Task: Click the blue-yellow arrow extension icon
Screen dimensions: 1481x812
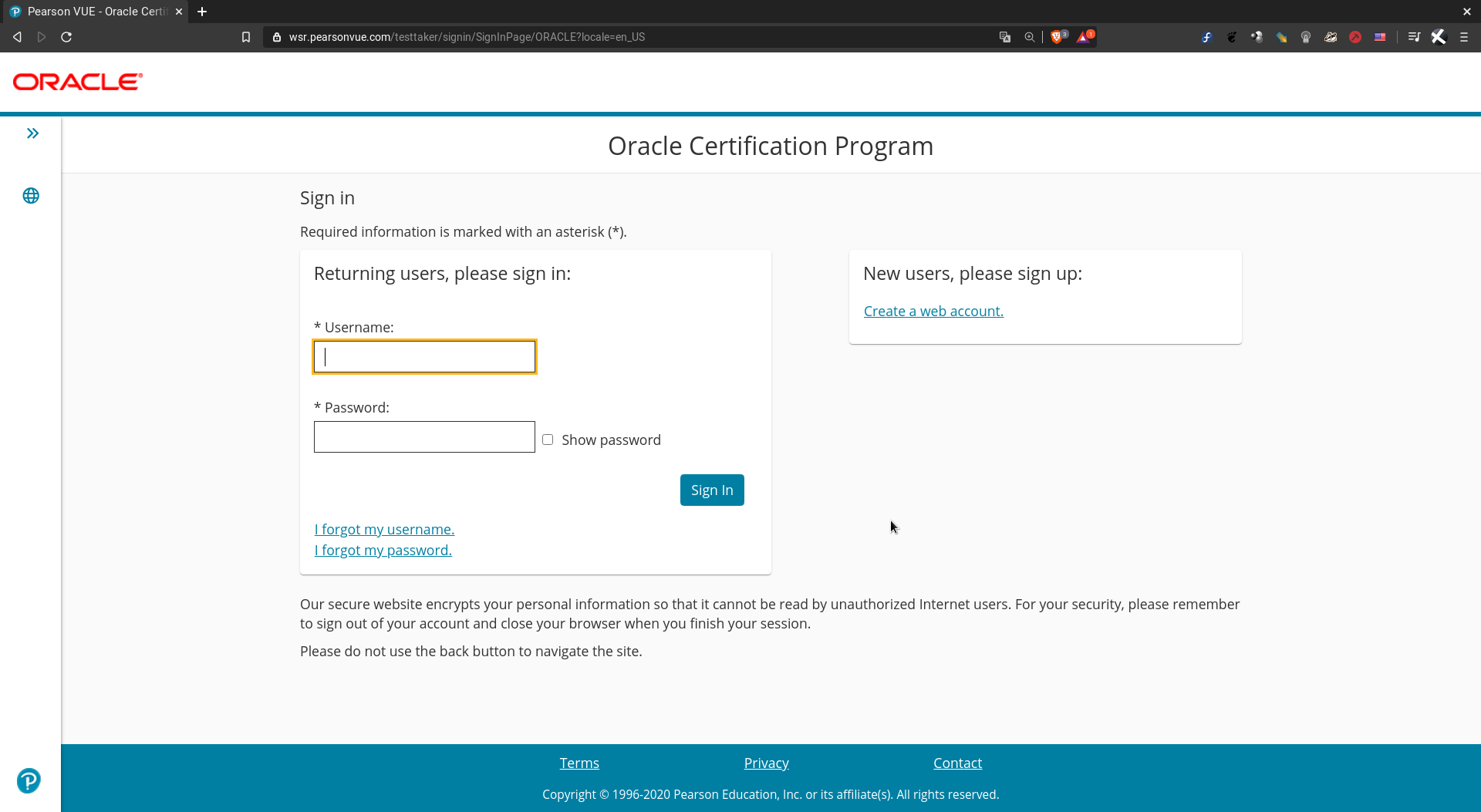Action: pyautogui.click(x=1281, y=37)
